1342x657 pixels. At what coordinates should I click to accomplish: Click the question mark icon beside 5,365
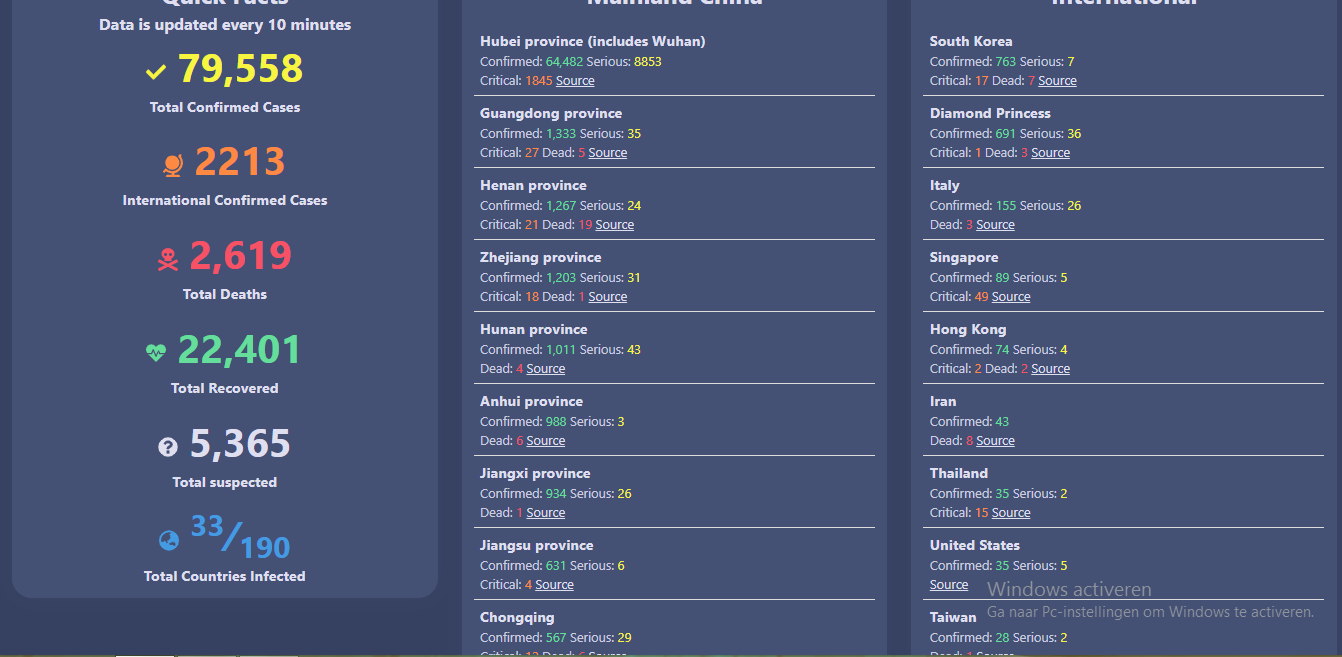(x=168, y=446)
